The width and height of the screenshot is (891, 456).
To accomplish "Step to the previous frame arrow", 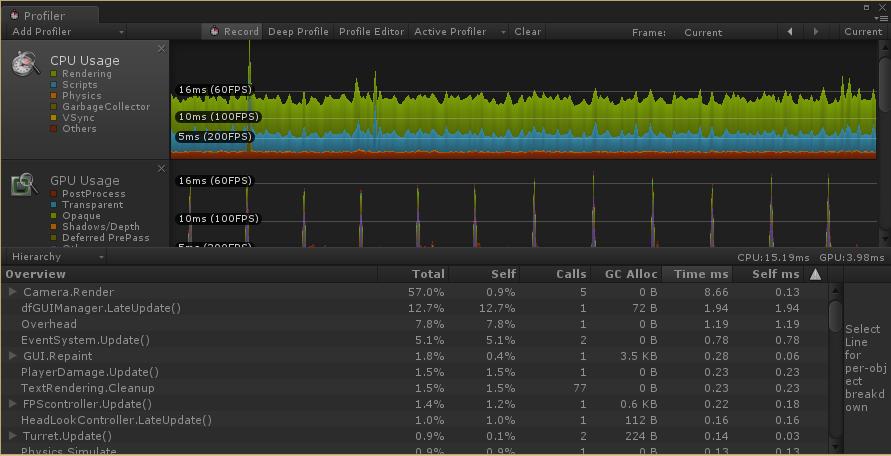I will click(790, 32).
